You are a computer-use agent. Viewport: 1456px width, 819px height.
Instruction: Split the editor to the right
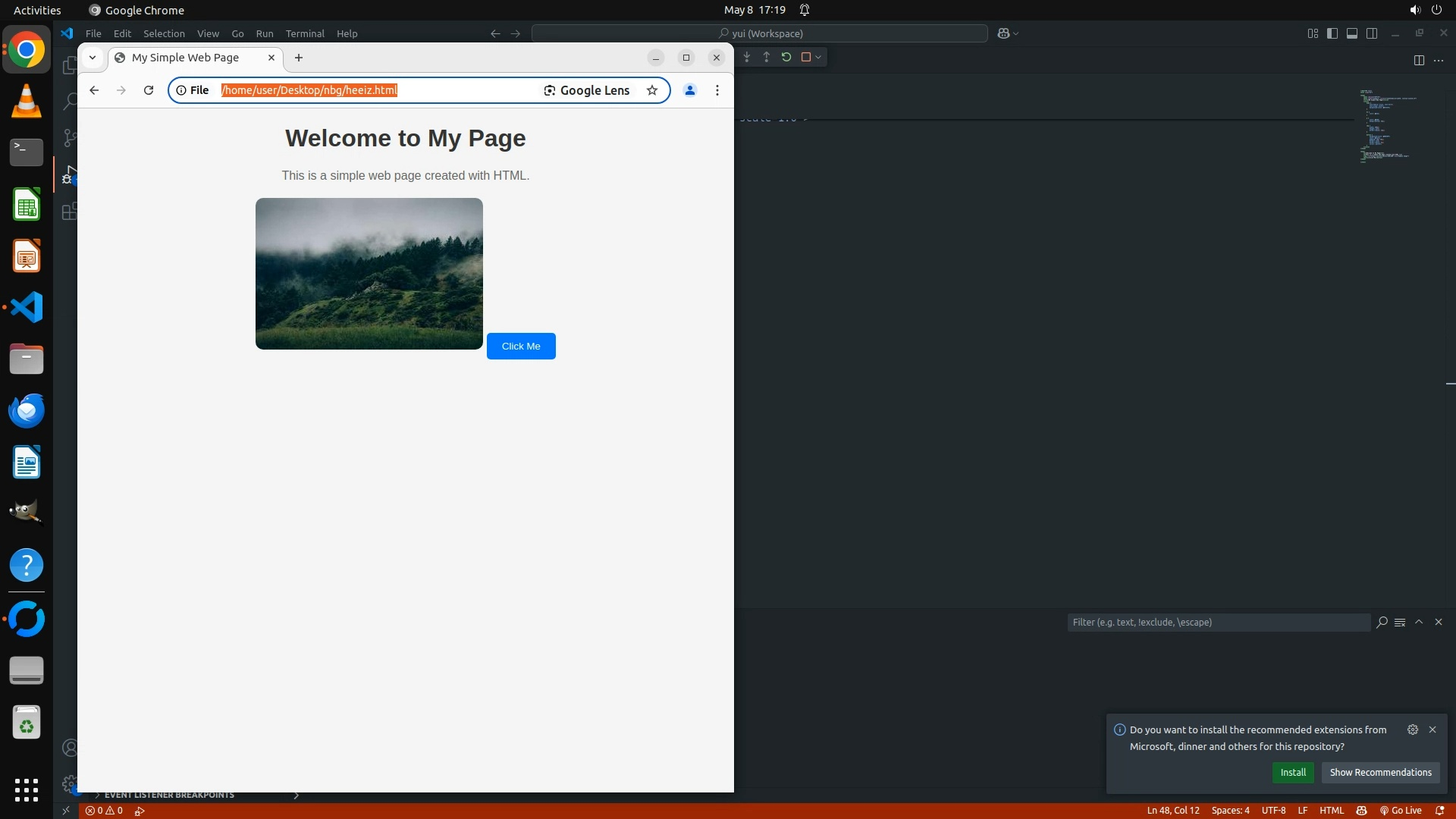1419,60
